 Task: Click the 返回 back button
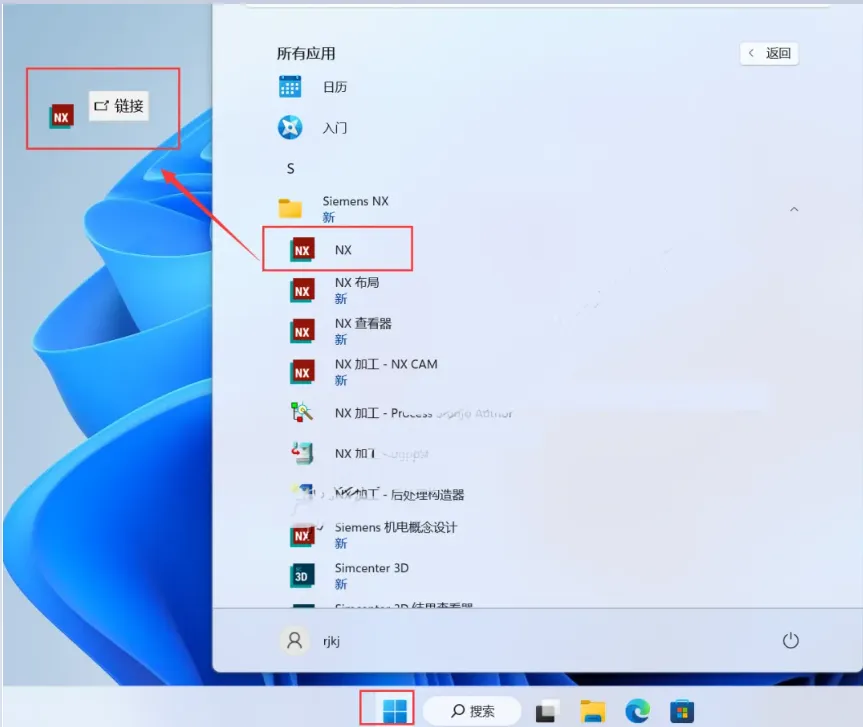point(769,53)
